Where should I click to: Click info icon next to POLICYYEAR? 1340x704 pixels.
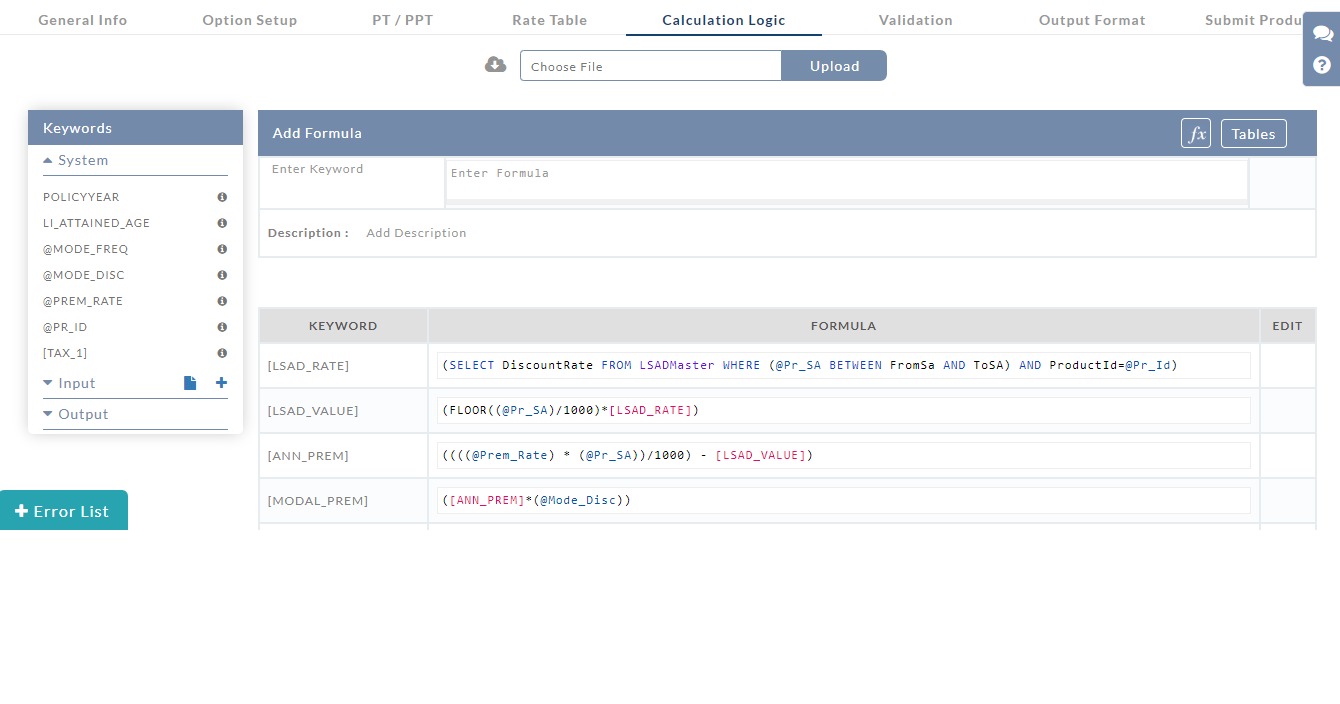tap(222, 198)
